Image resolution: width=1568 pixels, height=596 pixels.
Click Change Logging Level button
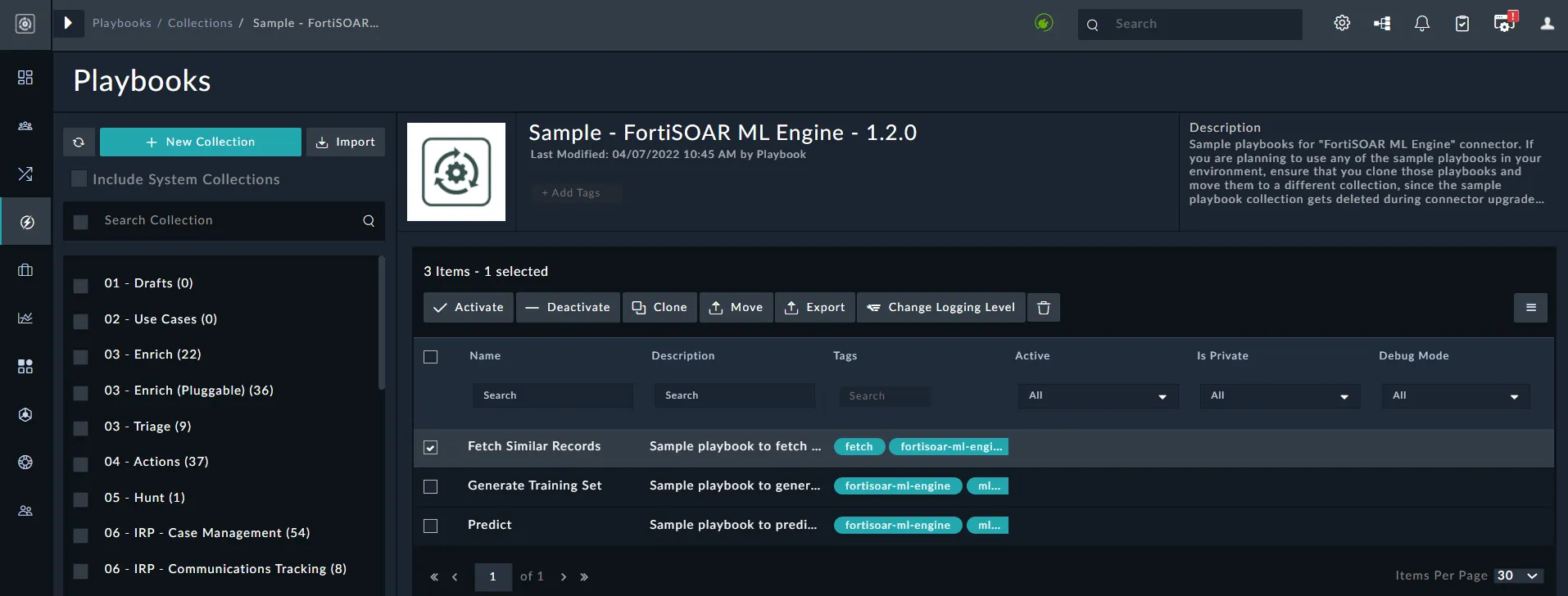click(940, 308)
